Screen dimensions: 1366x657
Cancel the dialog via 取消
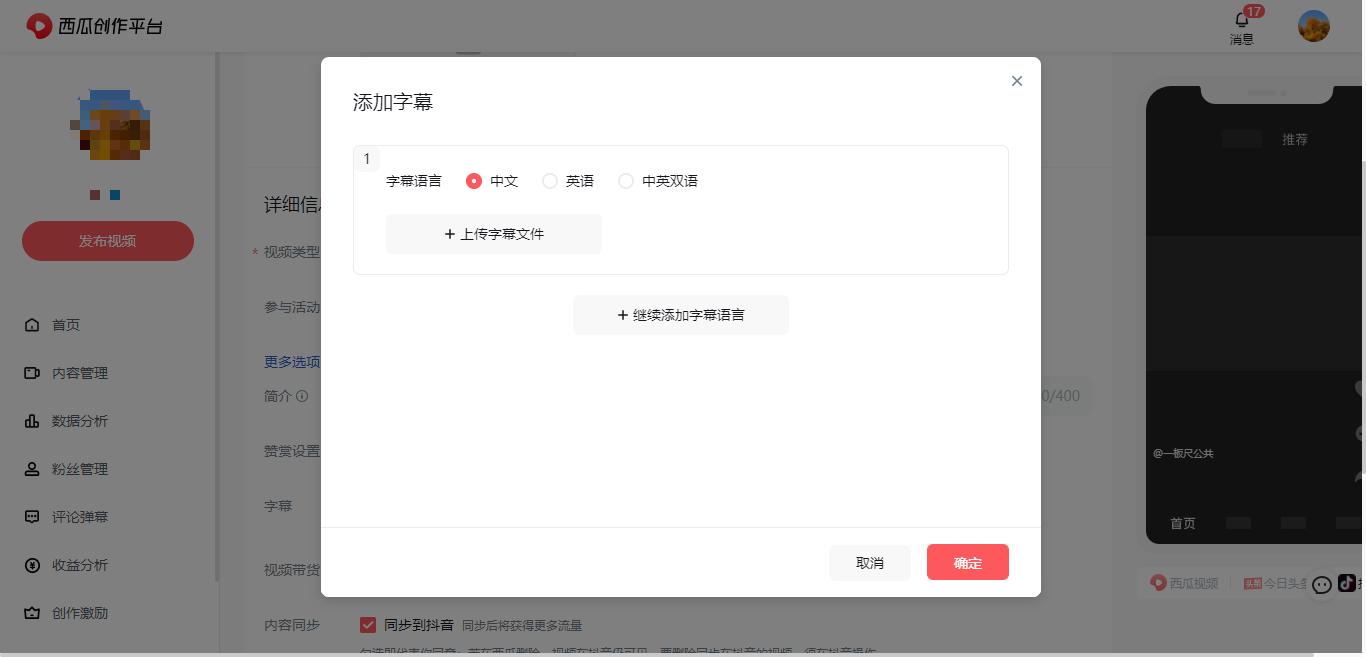coord(869,562)
